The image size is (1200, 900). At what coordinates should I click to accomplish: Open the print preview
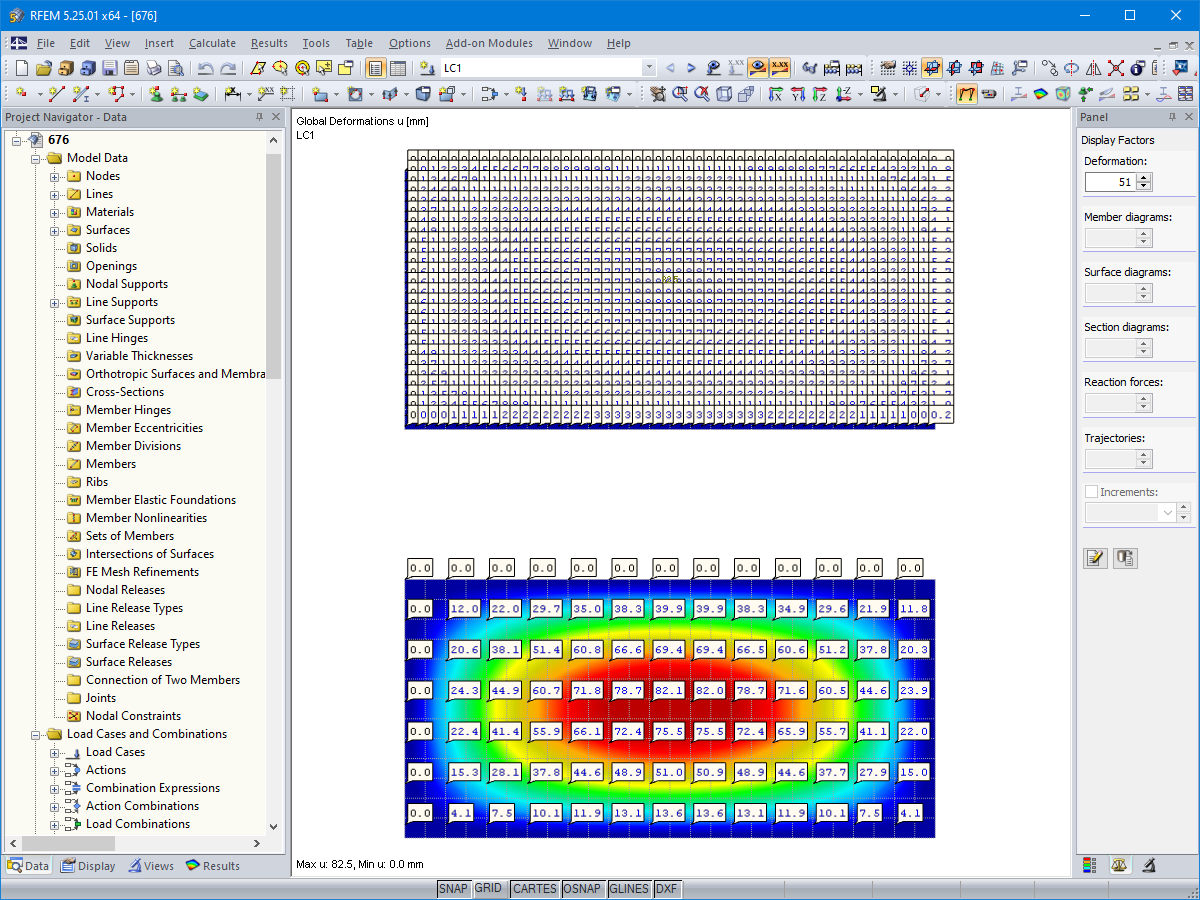[176, 68]
